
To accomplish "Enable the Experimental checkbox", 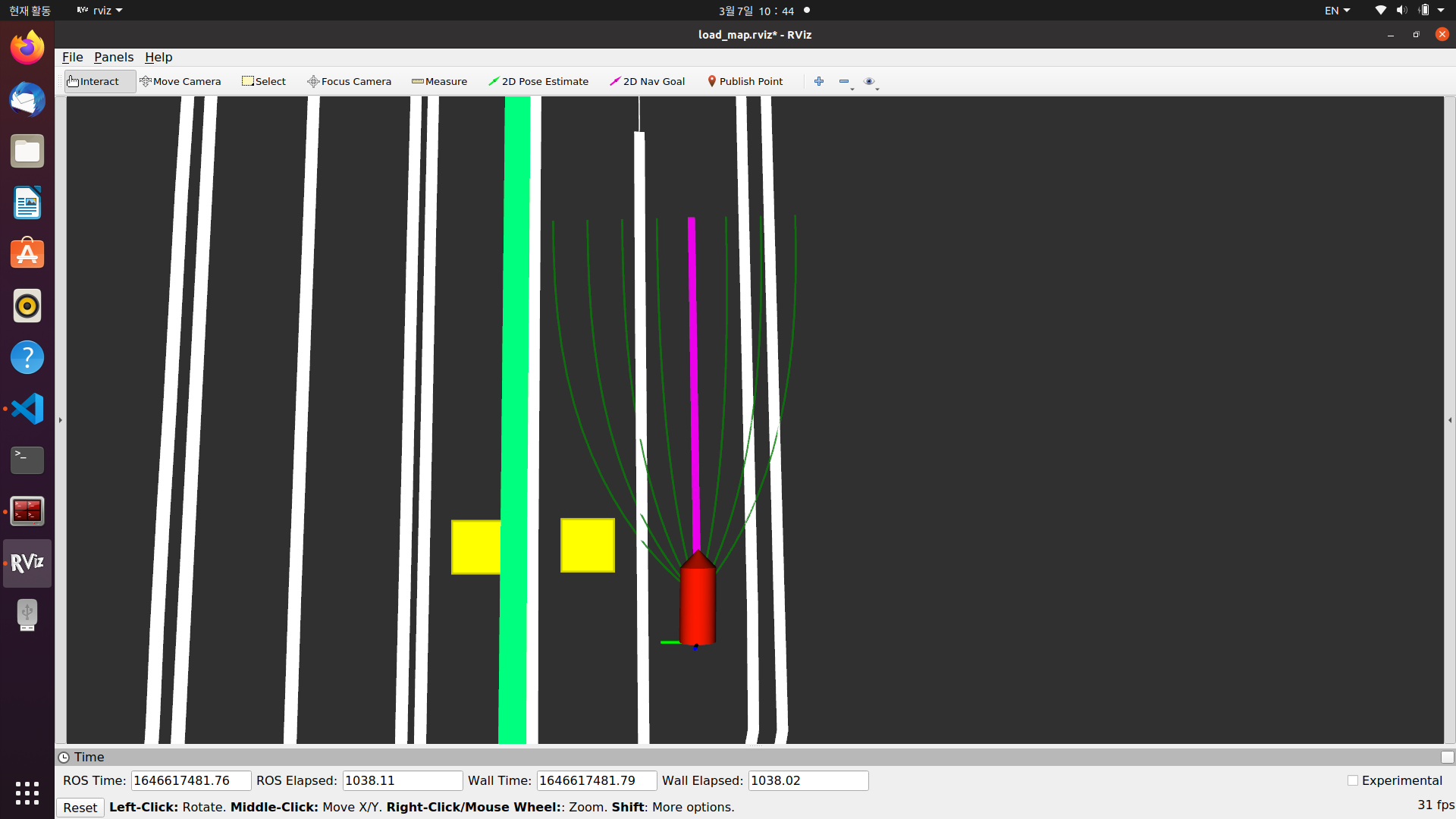I will point(1353,780).
